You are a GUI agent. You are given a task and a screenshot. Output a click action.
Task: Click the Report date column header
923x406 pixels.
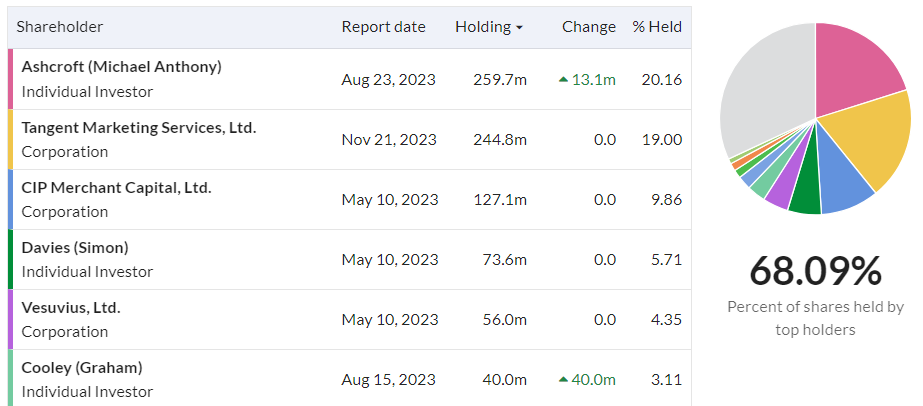383,27
